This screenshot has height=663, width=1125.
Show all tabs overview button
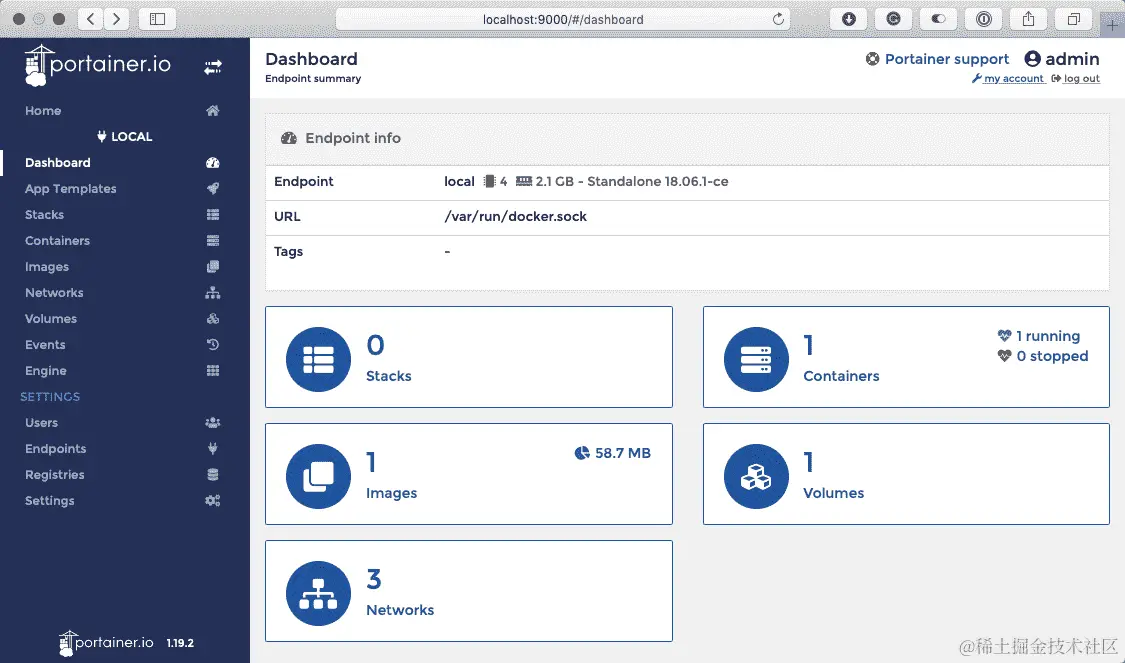[1073, 19]
